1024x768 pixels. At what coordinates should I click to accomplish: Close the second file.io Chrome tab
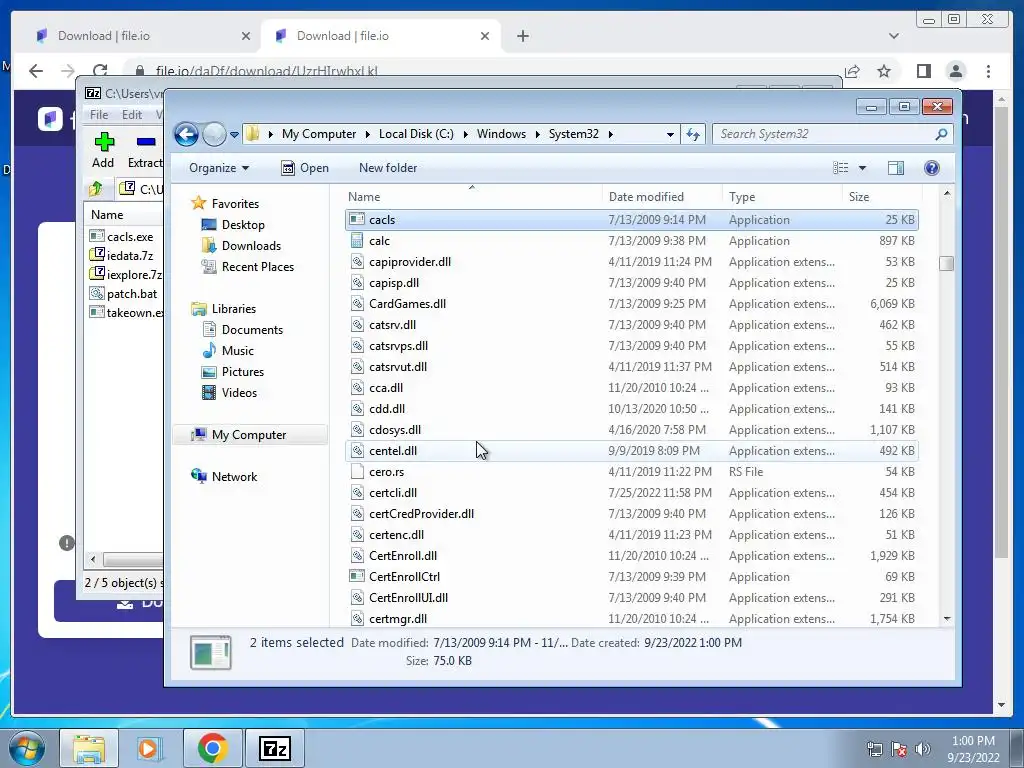pos(485,36)
